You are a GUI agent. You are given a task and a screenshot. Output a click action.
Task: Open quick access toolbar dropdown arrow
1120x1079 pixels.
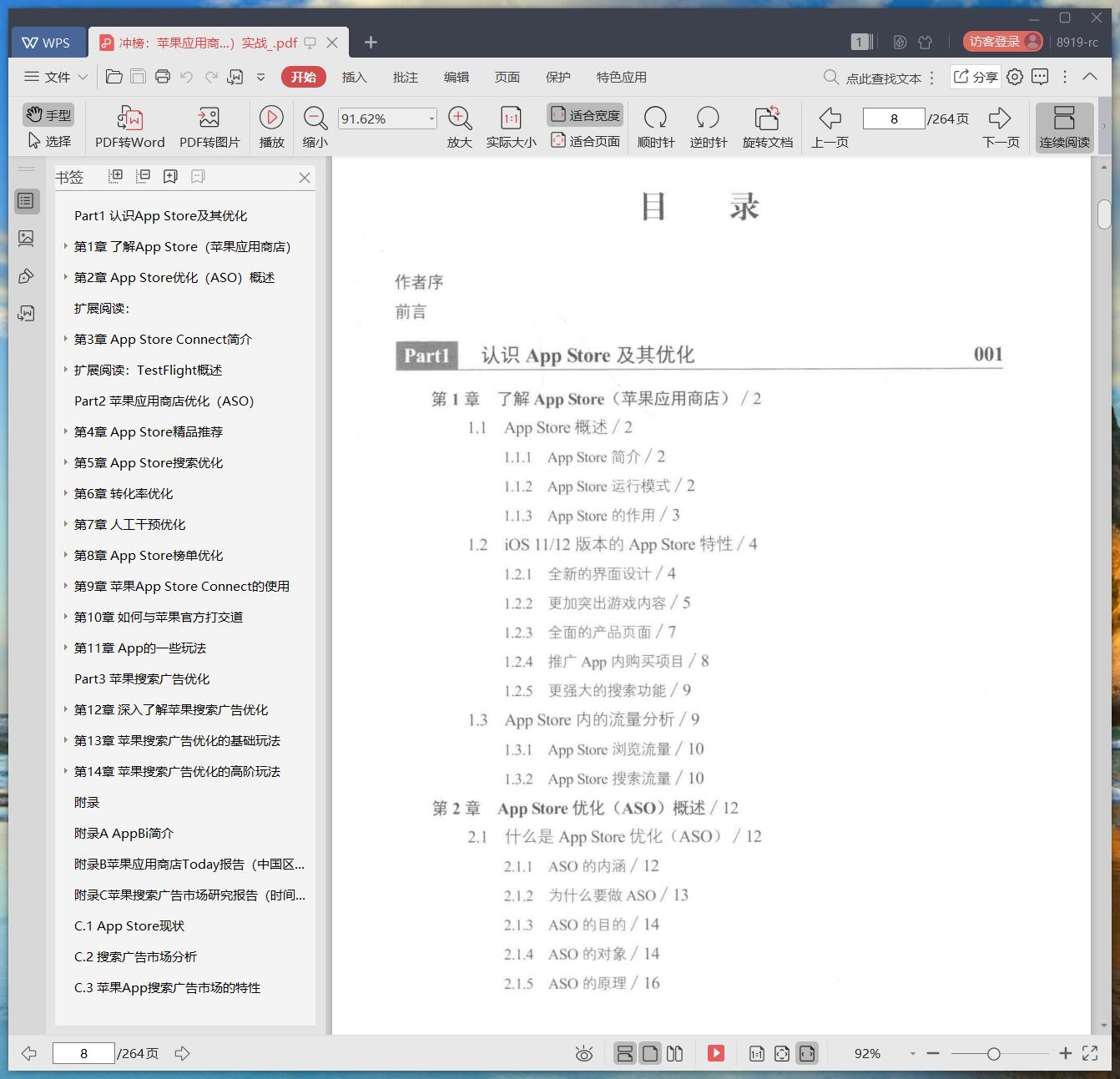coord(260,77)
